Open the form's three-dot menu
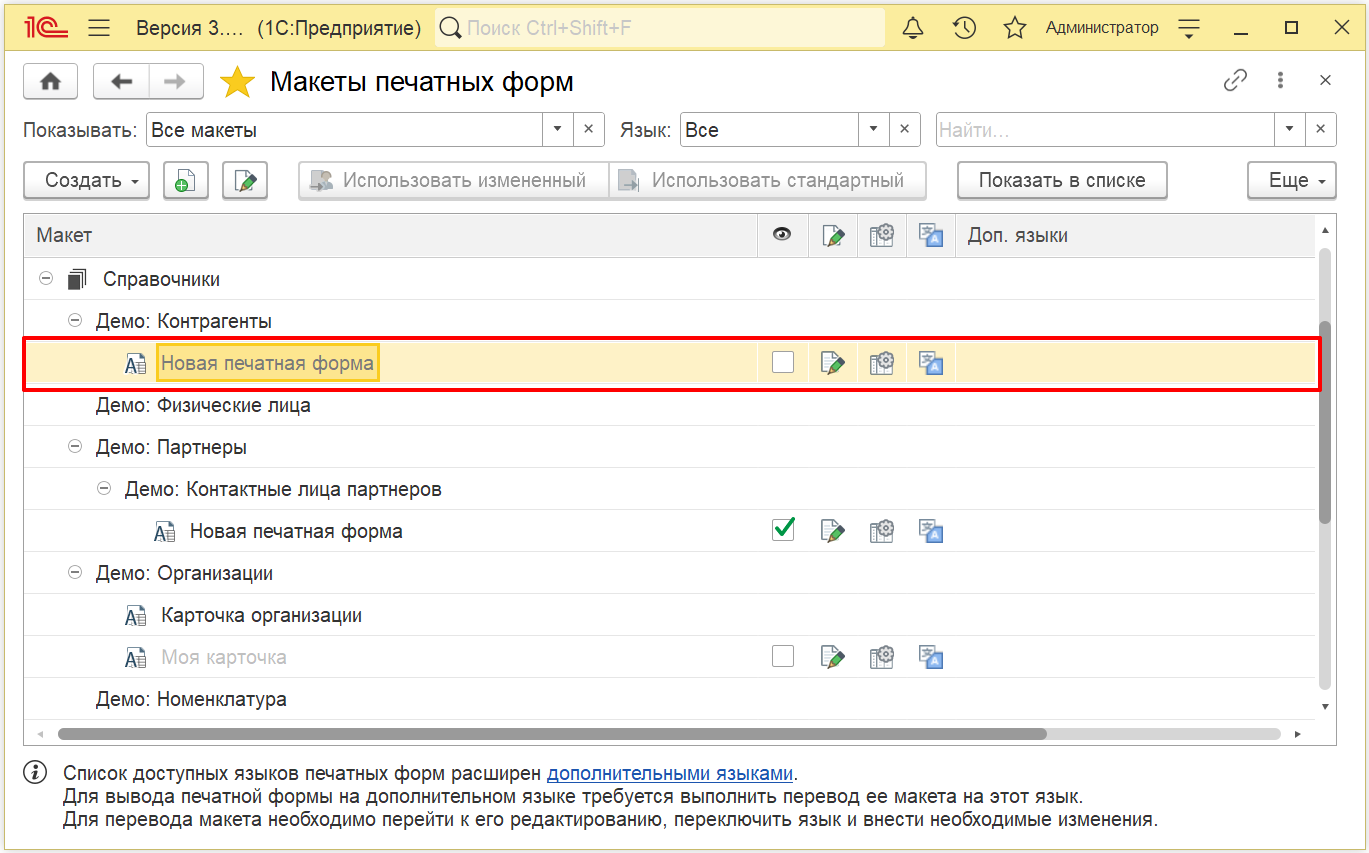The height and width of the screenshot is (853, 1369). click(1280, 81)
